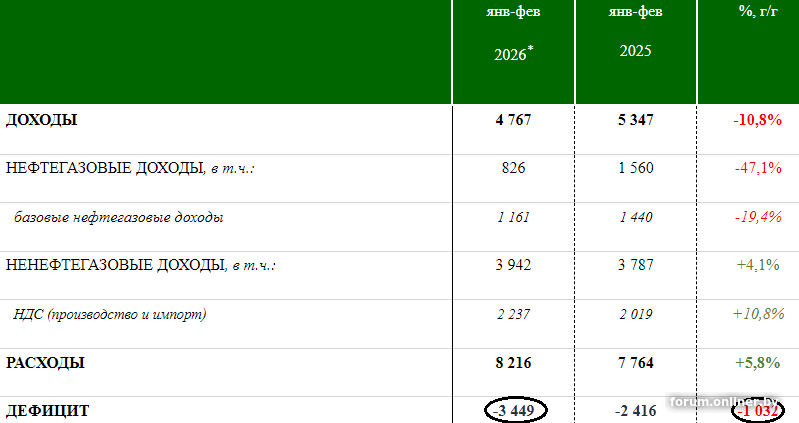The image size is (799, 423).
Task: Select the 1 560 oil-gas value
Action: click(x=635, y=168)
